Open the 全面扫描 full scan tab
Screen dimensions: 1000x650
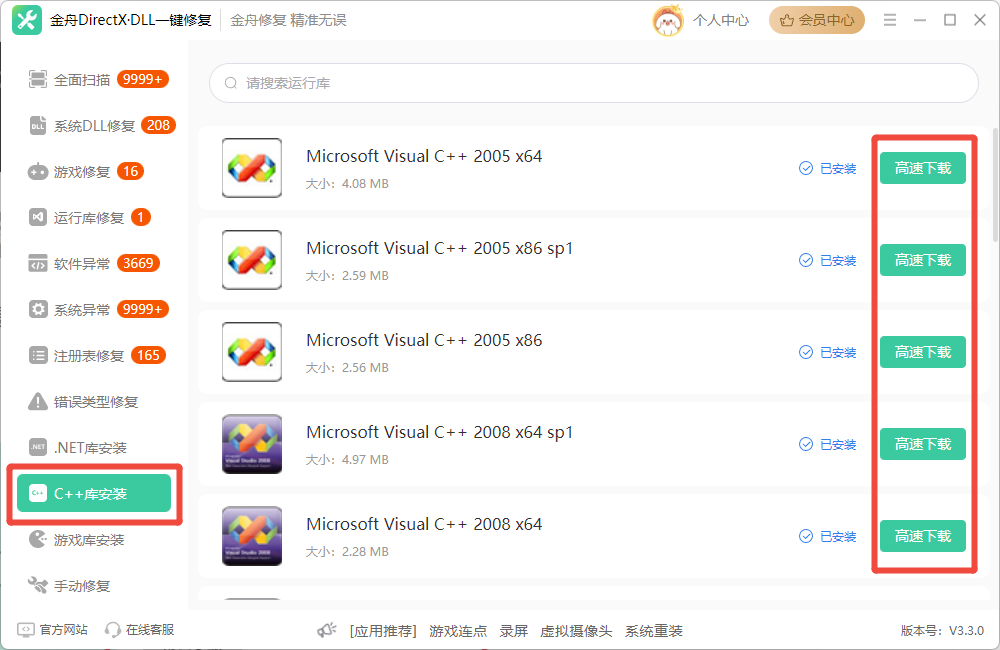[x=96, y=80]
